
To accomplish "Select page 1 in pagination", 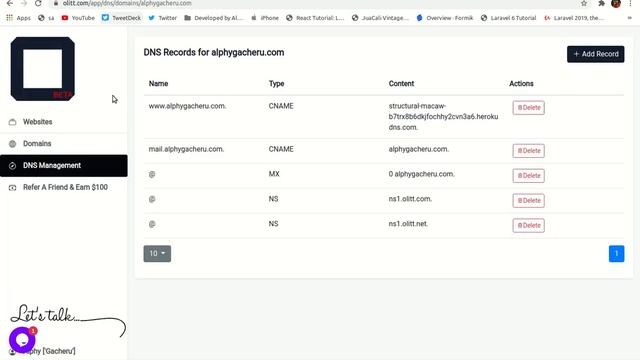I will pyautogui.click(x=616, y=253).
